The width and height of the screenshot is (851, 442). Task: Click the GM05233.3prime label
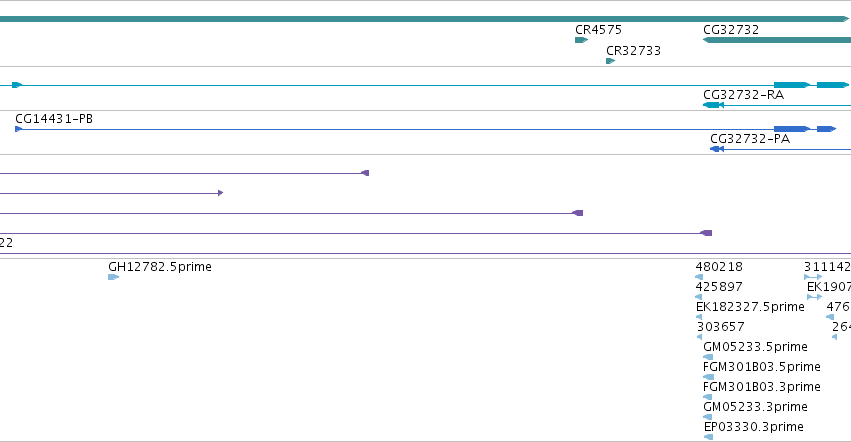(x=755, y=407)
